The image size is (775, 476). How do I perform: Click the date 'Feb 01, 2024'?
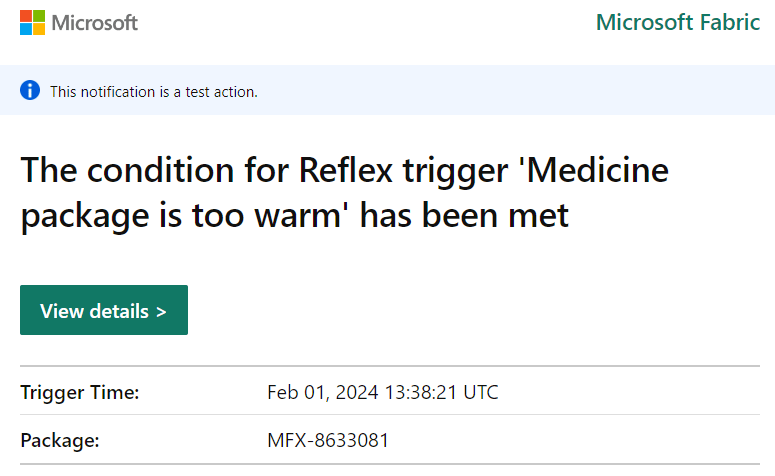click(x=321, y=392)
